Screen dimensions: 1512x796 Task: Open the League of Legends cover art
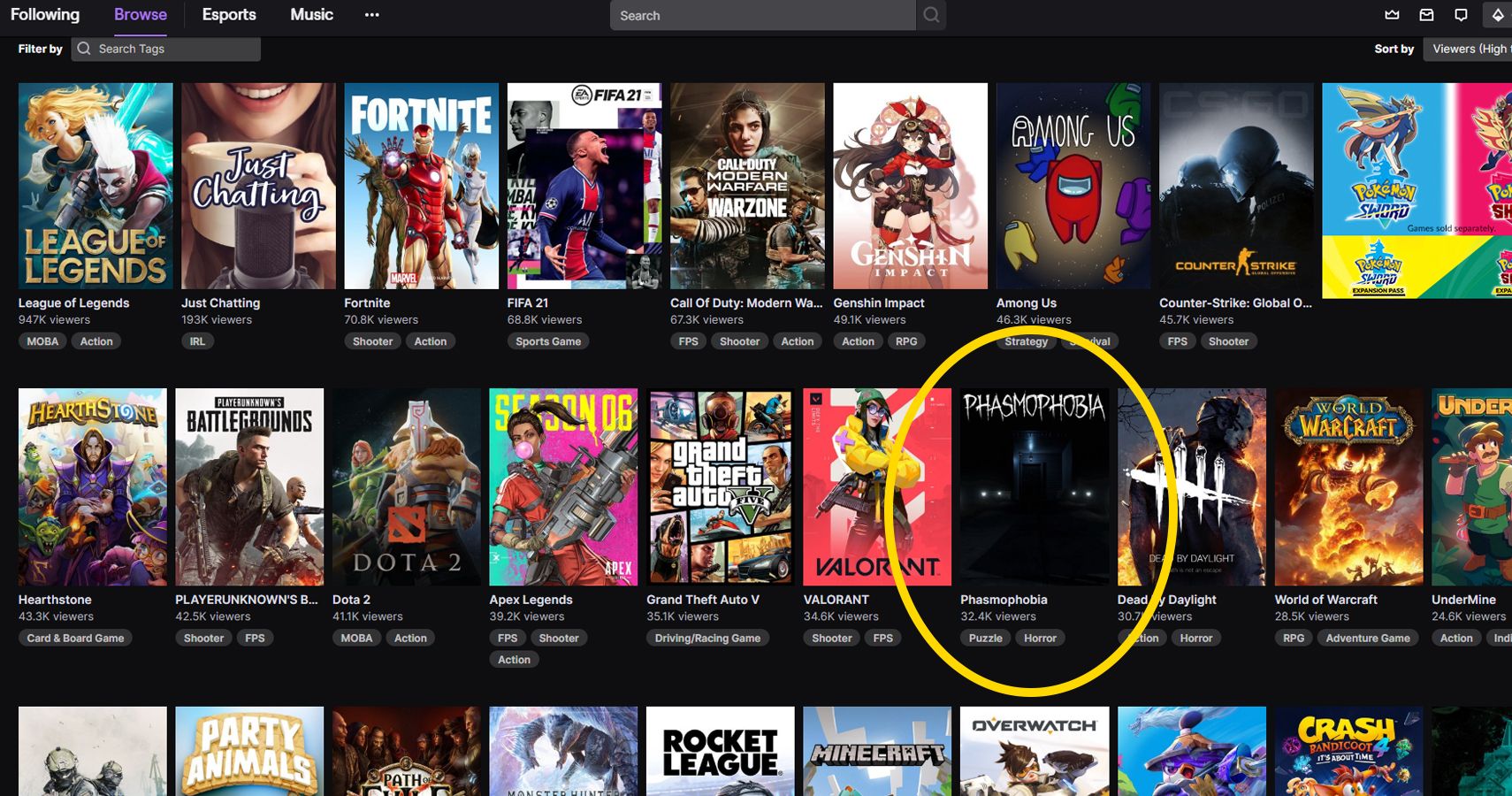click(x=95, y=186)
